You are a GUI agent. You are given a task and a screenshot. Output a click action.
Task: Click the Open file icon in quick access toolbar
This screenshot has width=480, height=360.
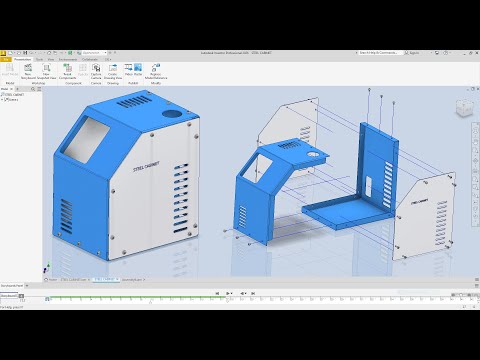click(x=19, y=53)
